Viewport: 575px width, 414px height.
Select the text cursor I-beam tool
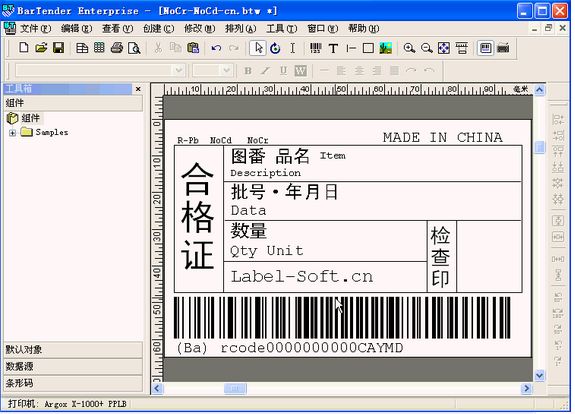pyautogui.click(x=292, y=48)
